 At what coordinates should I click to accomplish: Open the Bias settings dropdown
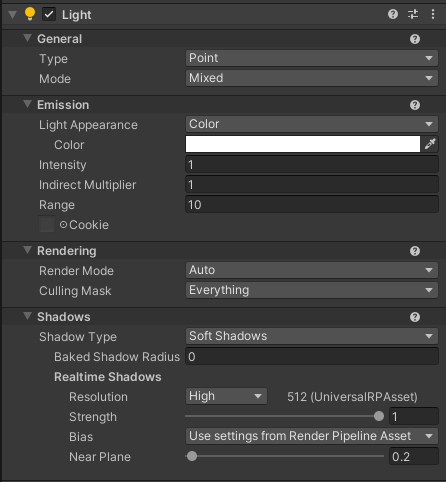pos(312,436)
